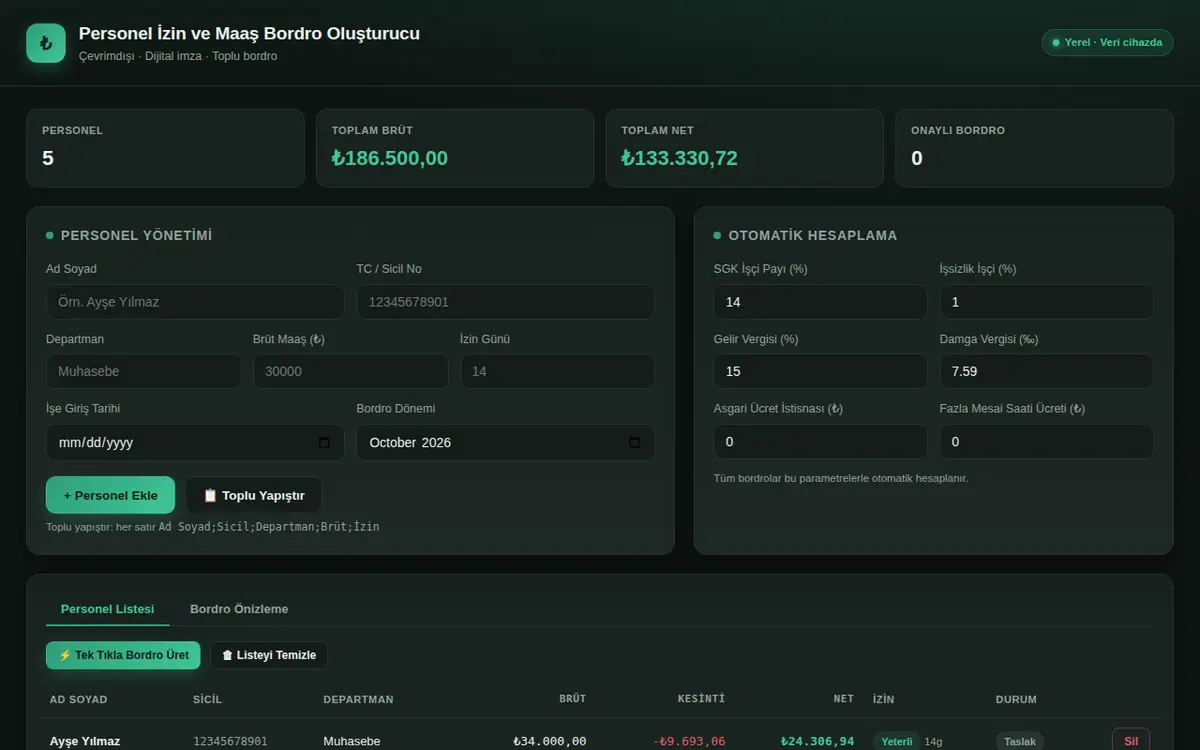Click the Toplam Net value ₺133.330,72

point(679,158)
